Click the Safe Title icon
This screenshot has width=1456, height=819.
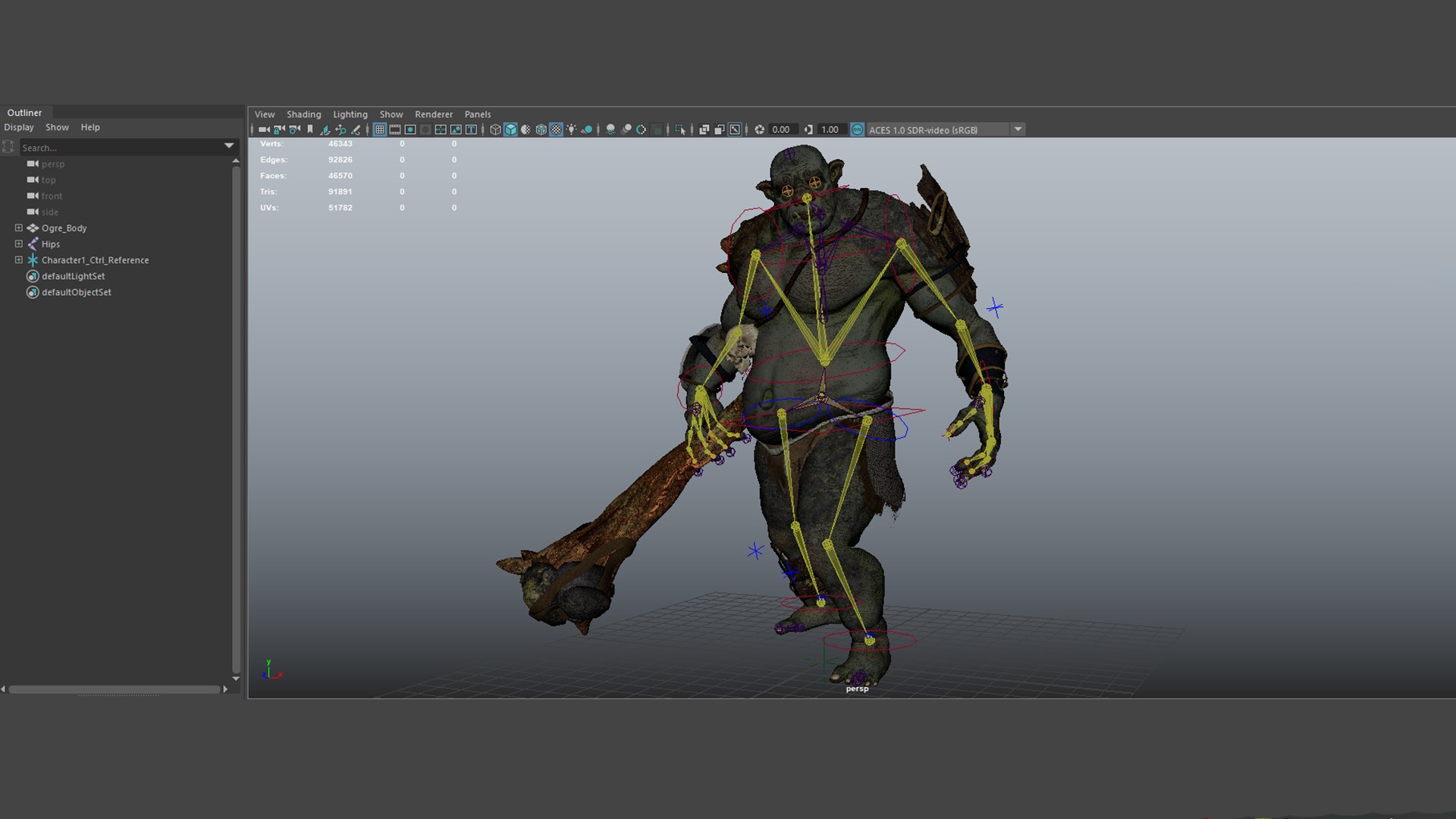(471, 130)
